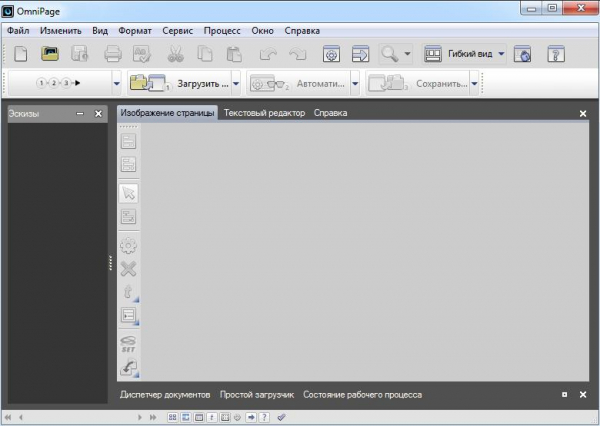
Task: Open Диспетчер документов tab
Action: [165, 395]
